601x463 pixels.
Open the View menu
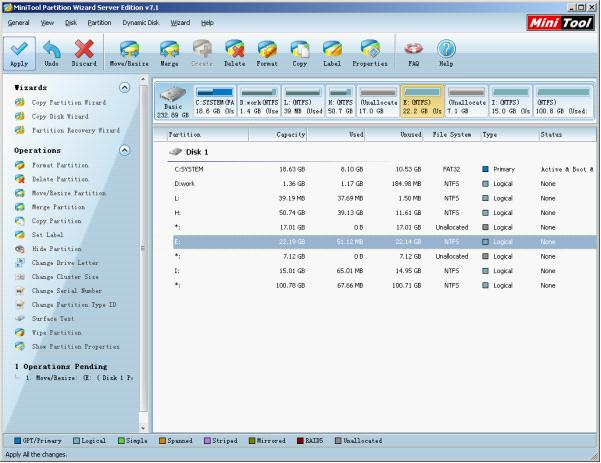pyautogui.click(x=48, y=23)
